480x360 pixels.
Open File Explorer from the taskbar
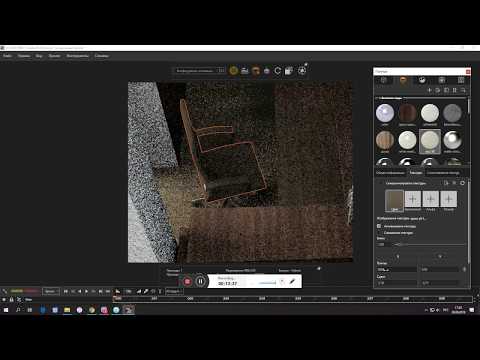click(x=67, y=310)
